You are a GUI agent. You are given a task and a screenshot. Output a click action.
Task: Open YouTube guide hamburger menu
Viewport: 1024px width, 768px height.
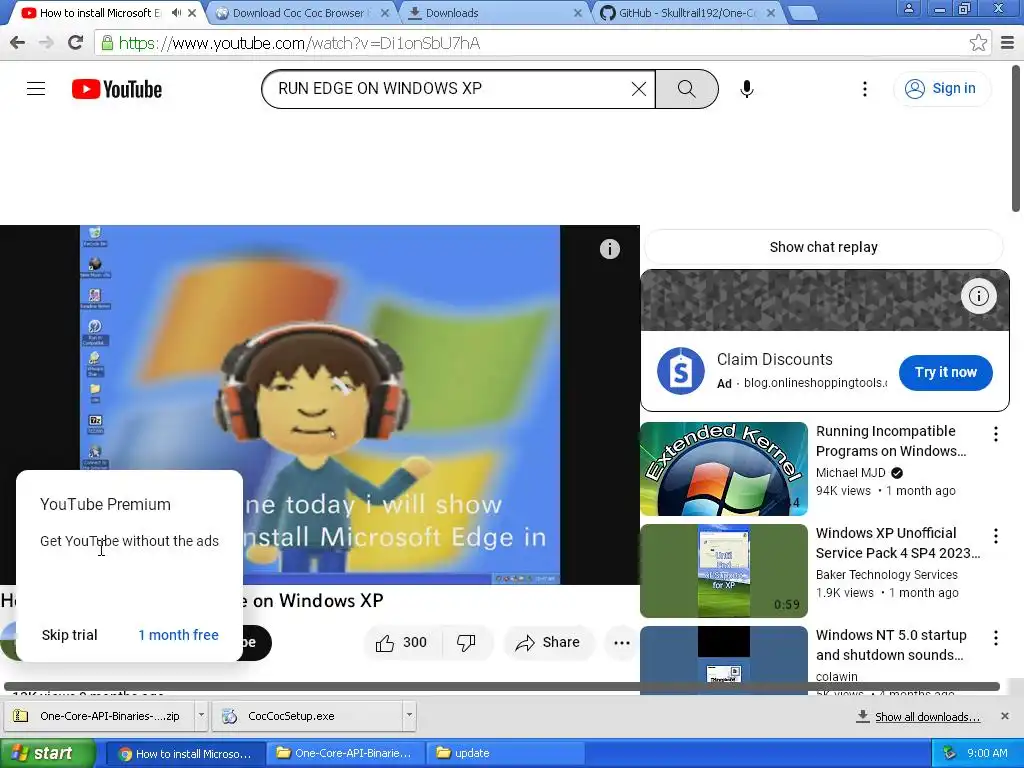point(36,89)
